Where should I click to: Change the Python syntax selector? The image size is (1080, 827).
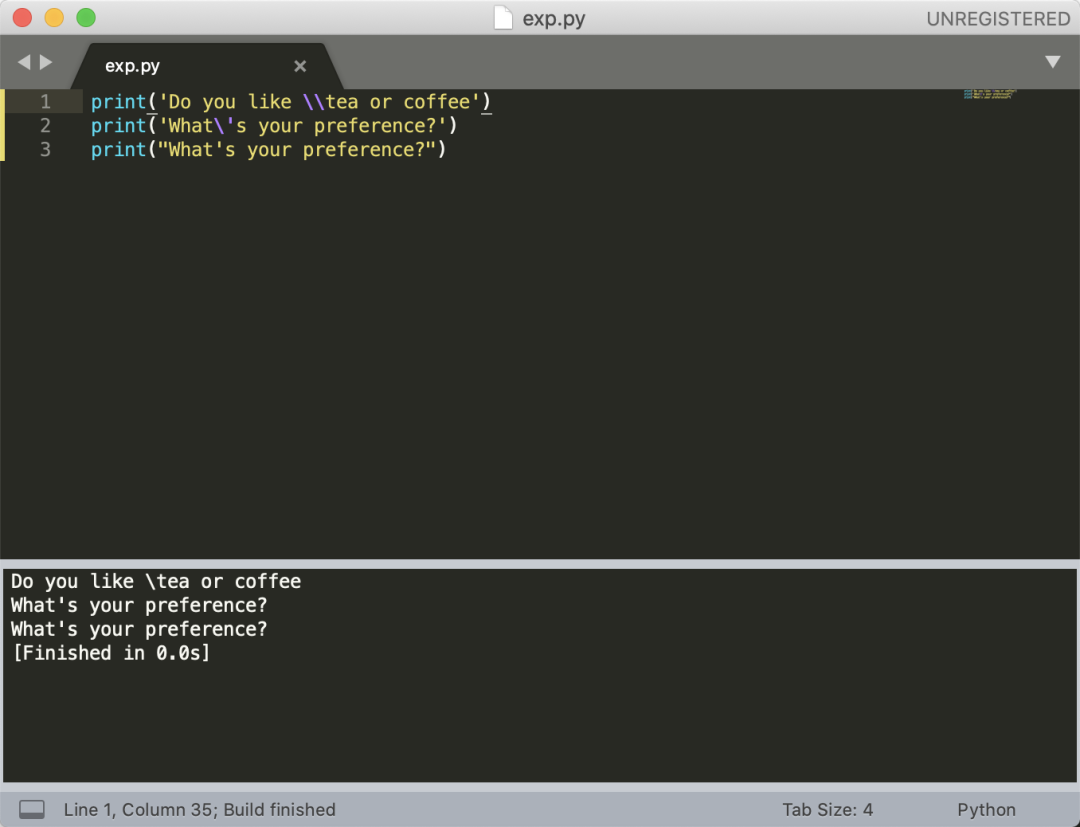tap(985, 809)
